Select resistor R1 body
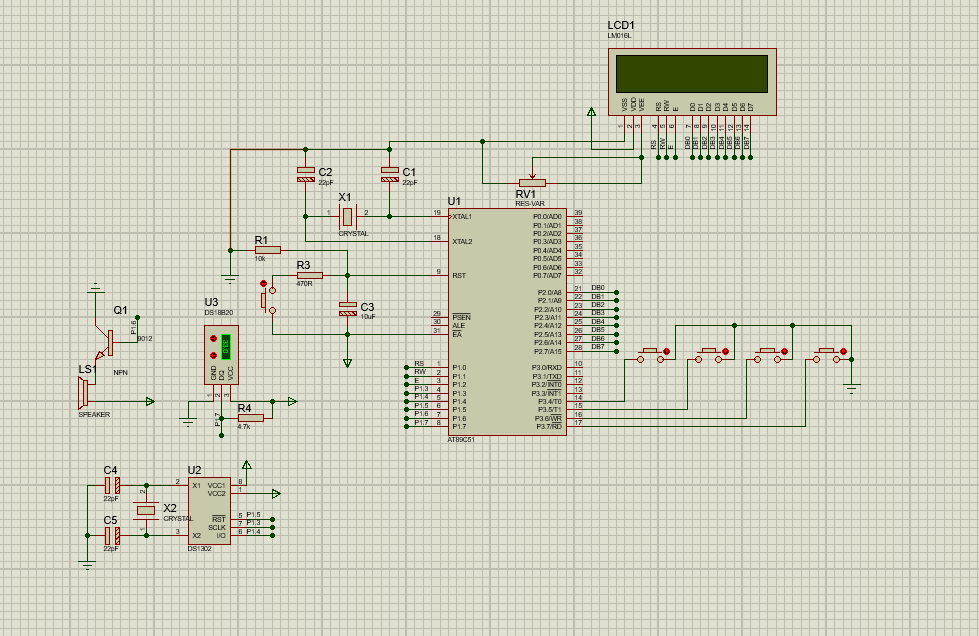 tap(268, 250)
